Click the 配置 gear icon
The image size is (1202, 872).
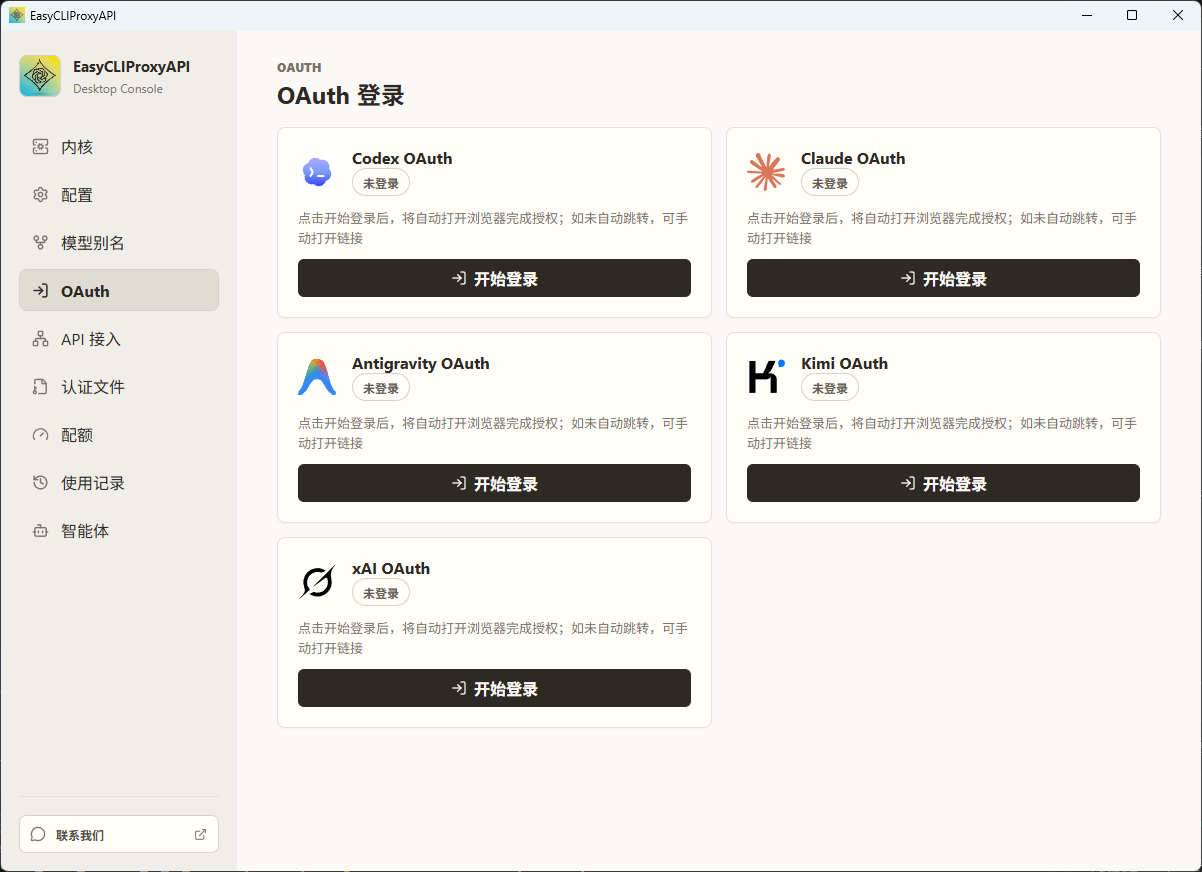pyautogui.click(x=40, y=195)
